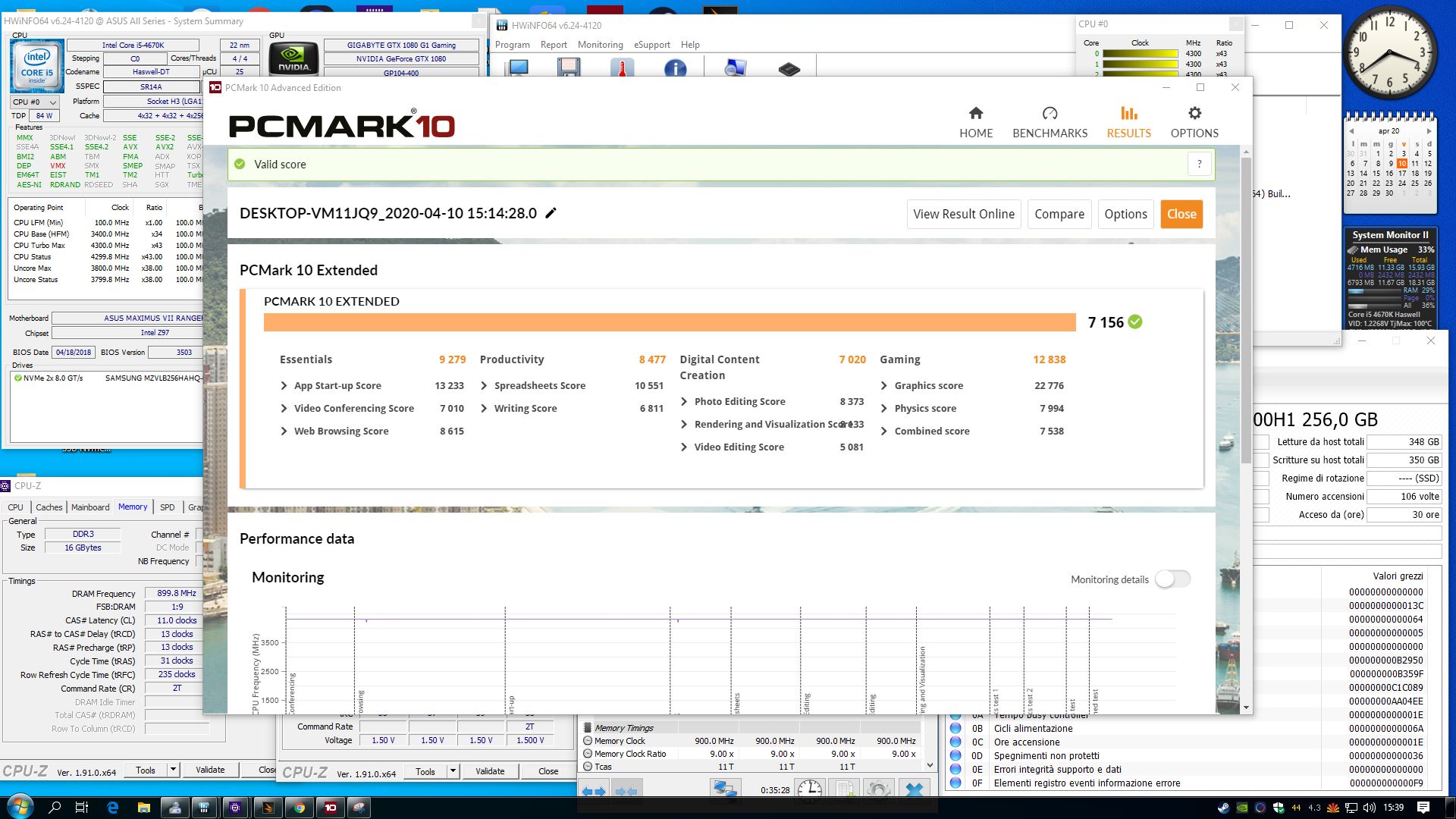The height and width of the screenshot is (819, 1456).
Task: Edit the result name with the pencil icon
Action: [551, 213]
